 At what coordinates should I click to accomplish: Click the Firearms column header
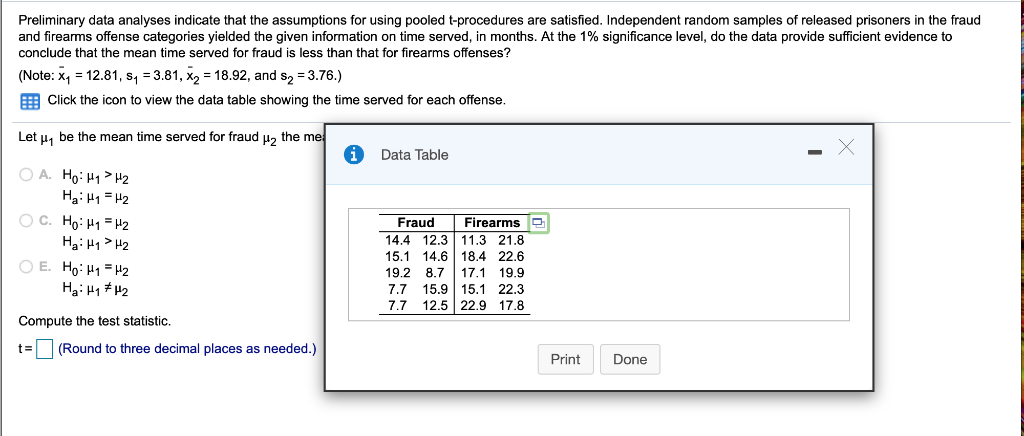(x=492, y=222)
